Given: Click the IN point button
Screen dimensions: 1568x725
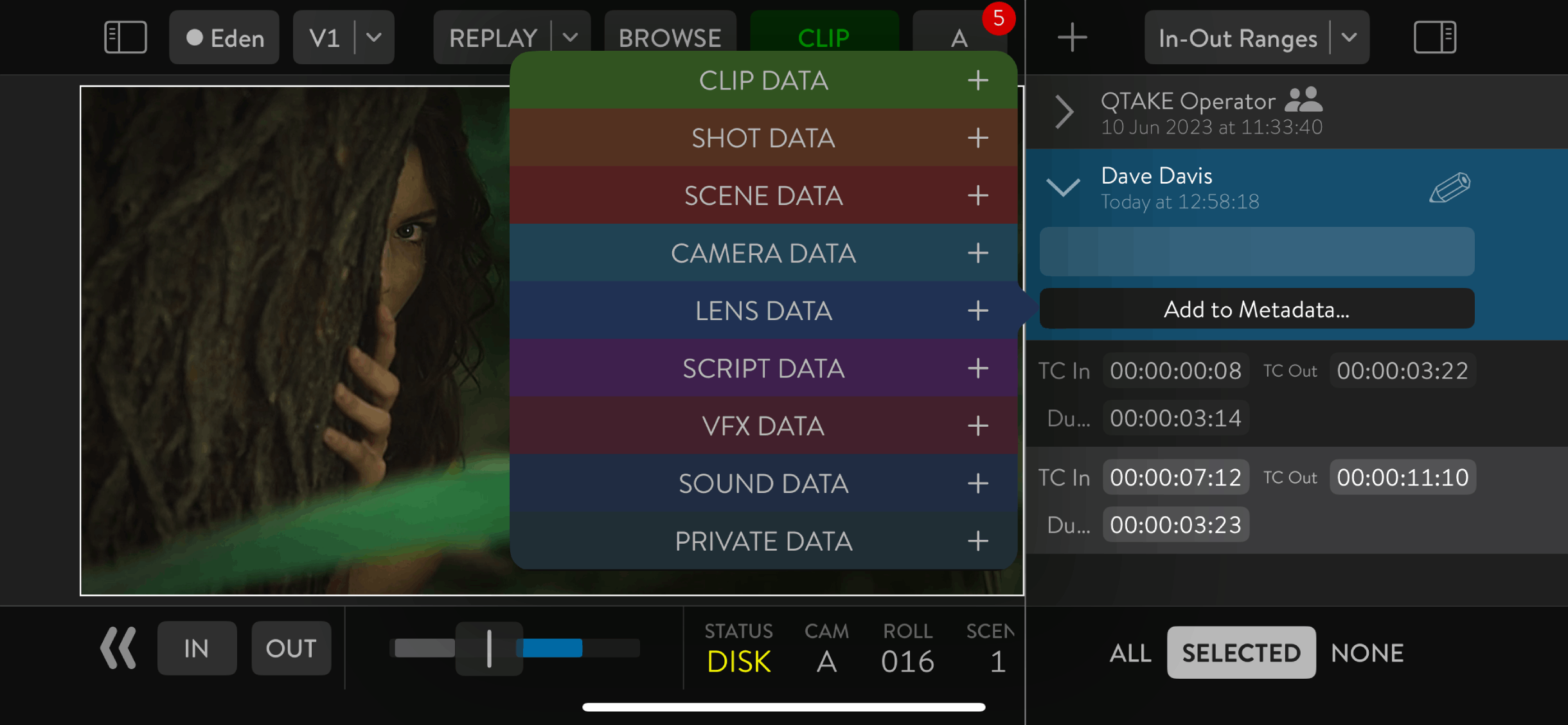Looking at the screenshot, I should coord(197,648).
